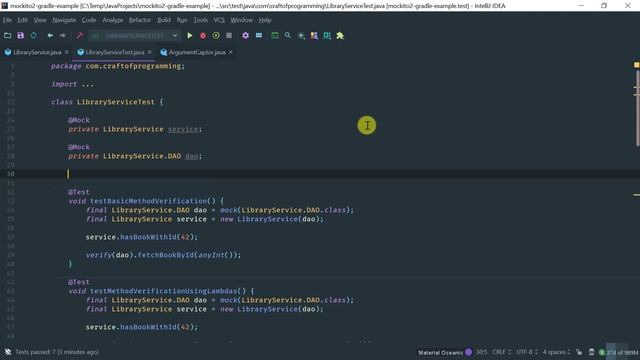Click the tool windows icon in status bar corner
This screenshot has width=640, height=360.
click(8, 352)
